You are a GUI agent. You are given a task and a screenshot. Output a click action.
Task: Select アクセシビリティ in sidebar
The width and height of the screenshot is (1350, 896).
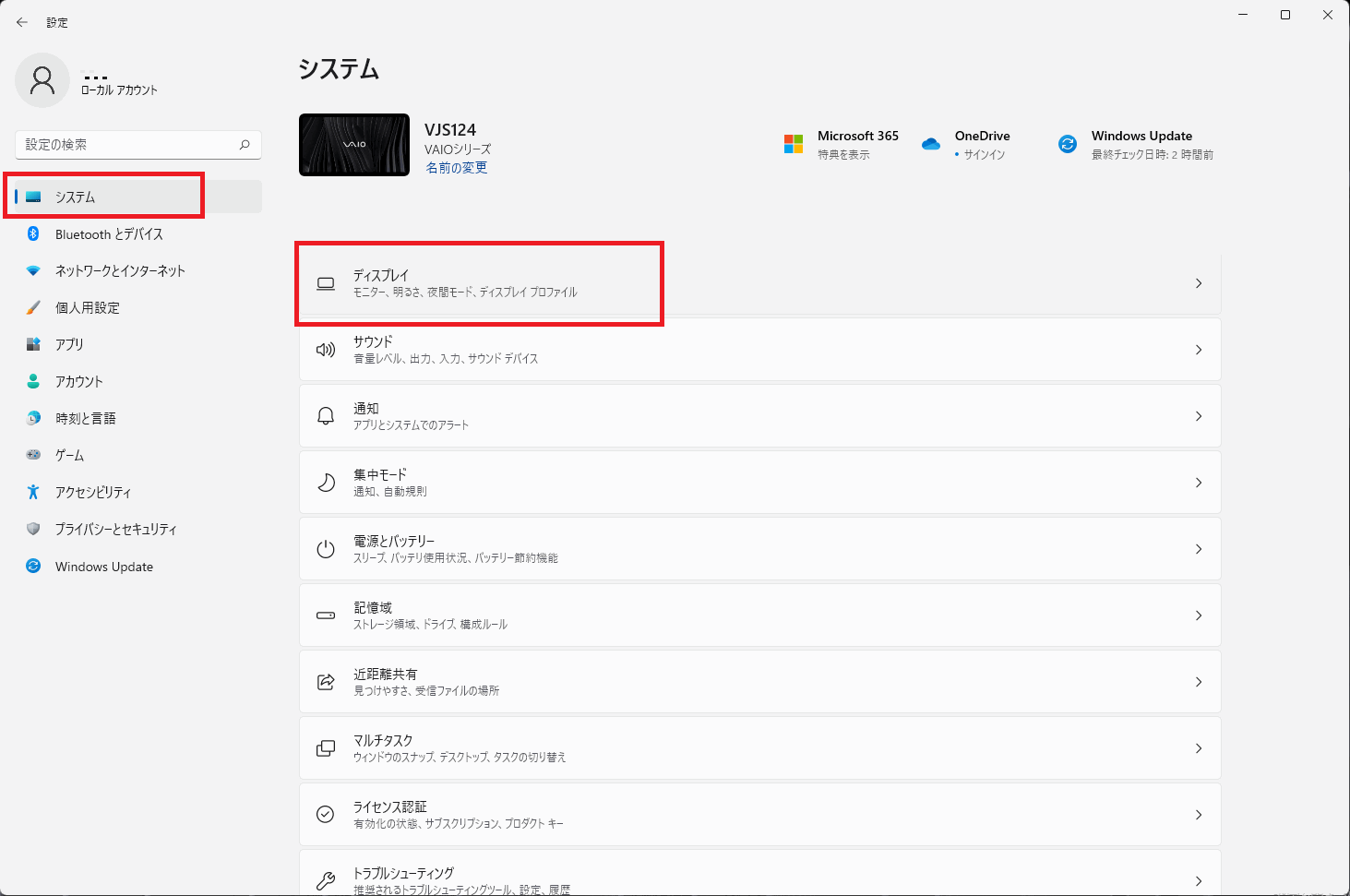(138, 492)
